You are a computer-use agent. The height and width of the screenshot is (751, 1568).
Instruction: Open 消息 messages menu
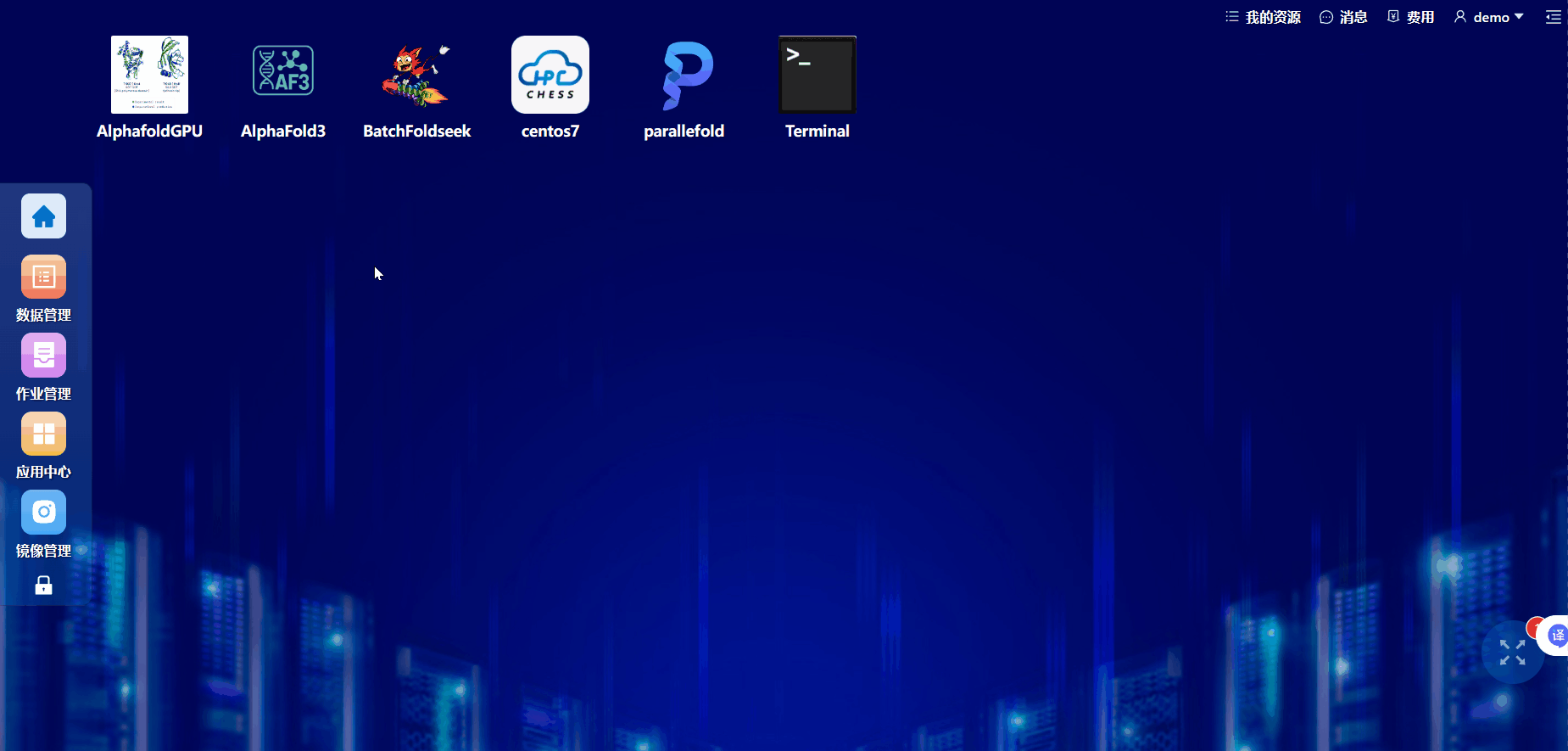1343,17
